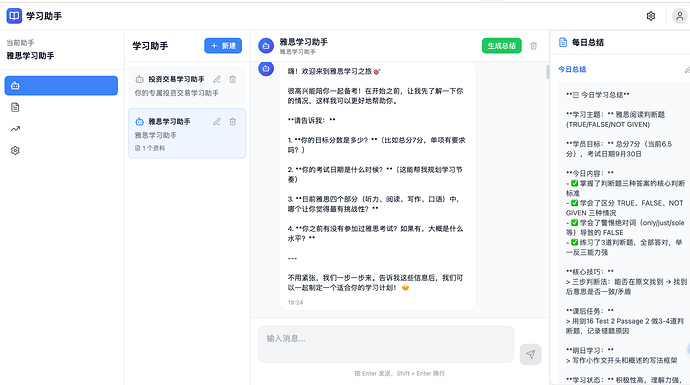Click edit pencil beside 今日总结
Viewport: 690px width, 385px height.
tap(687, 70)
